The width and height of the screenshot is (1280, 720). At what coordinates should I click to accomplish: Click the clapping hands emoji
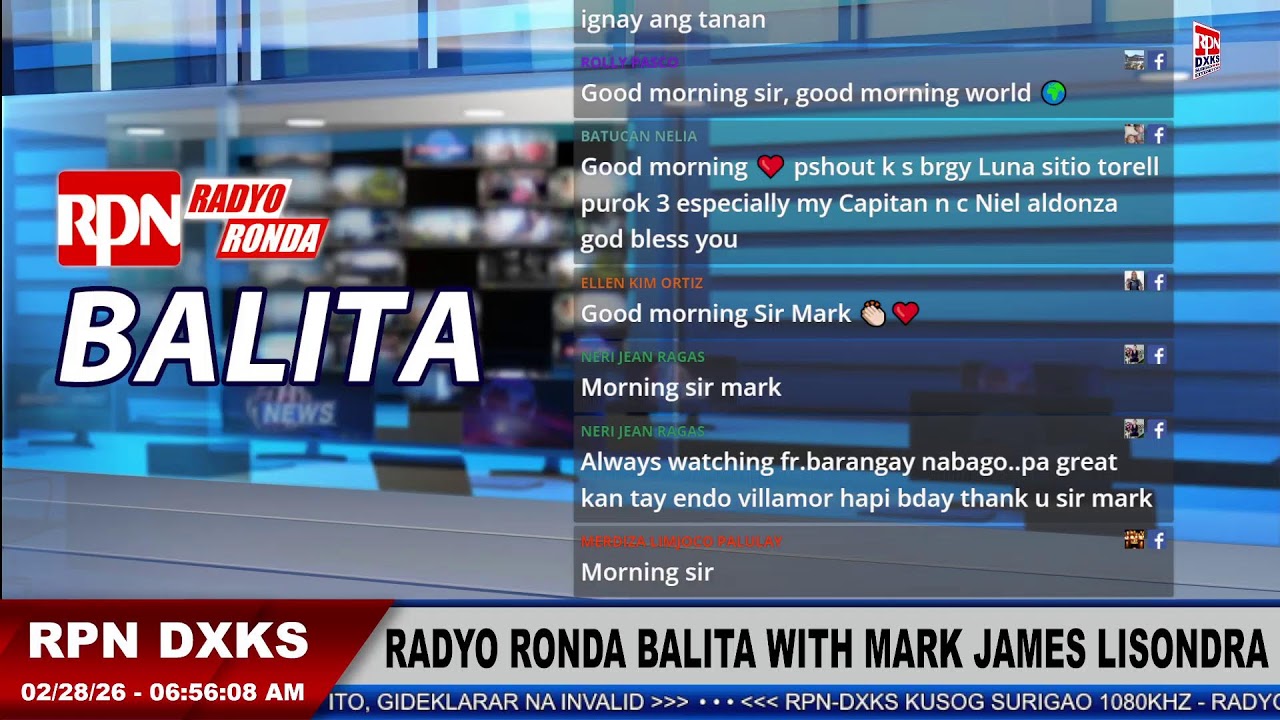tap(873, 314)
